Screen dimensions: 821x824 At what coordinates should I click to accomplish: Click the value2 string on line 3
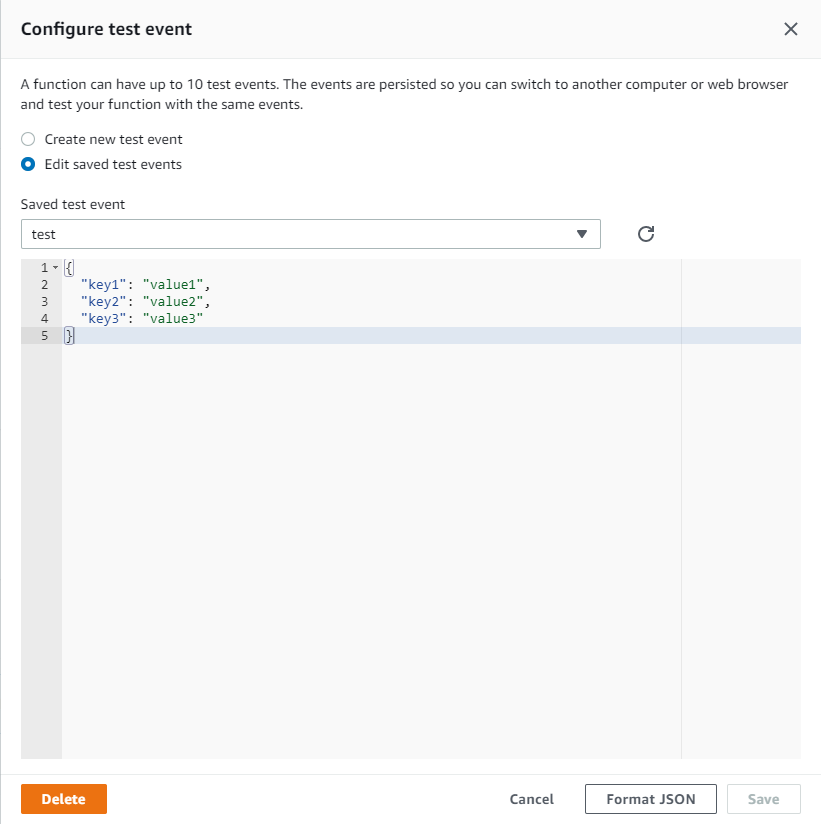172,301
